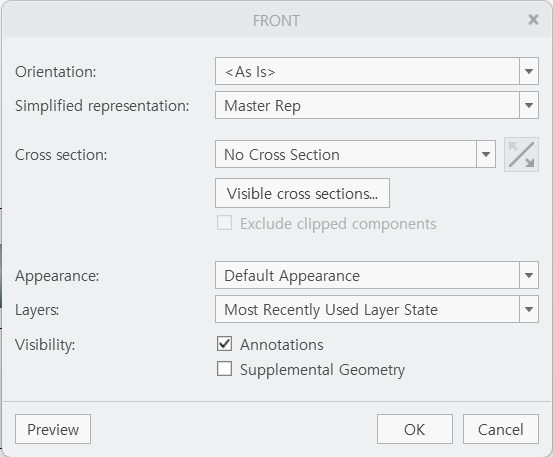The image size is (553, 457).
Task: Click the Visible cross sections button
Action: click(x=302, y=193)
